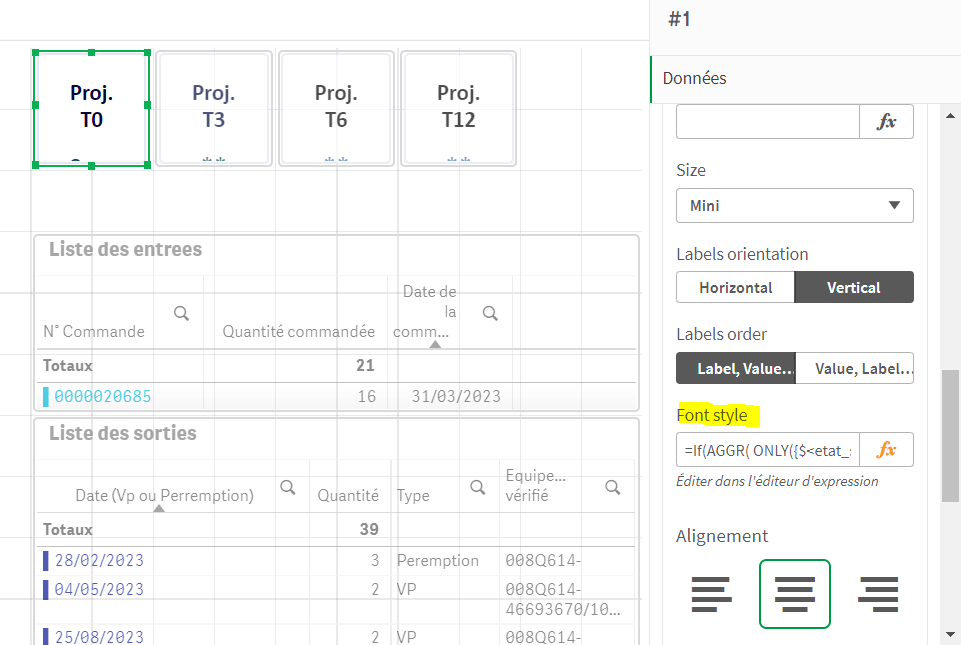
Task: Select right text alignment under Alignement
Action: coord(878,593)
